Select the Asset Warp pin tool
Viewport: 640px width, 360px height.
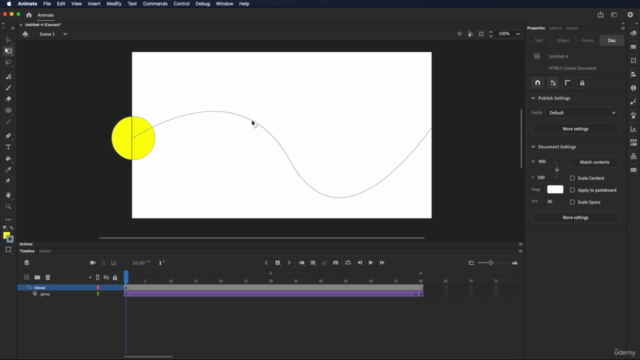[8, 181]
